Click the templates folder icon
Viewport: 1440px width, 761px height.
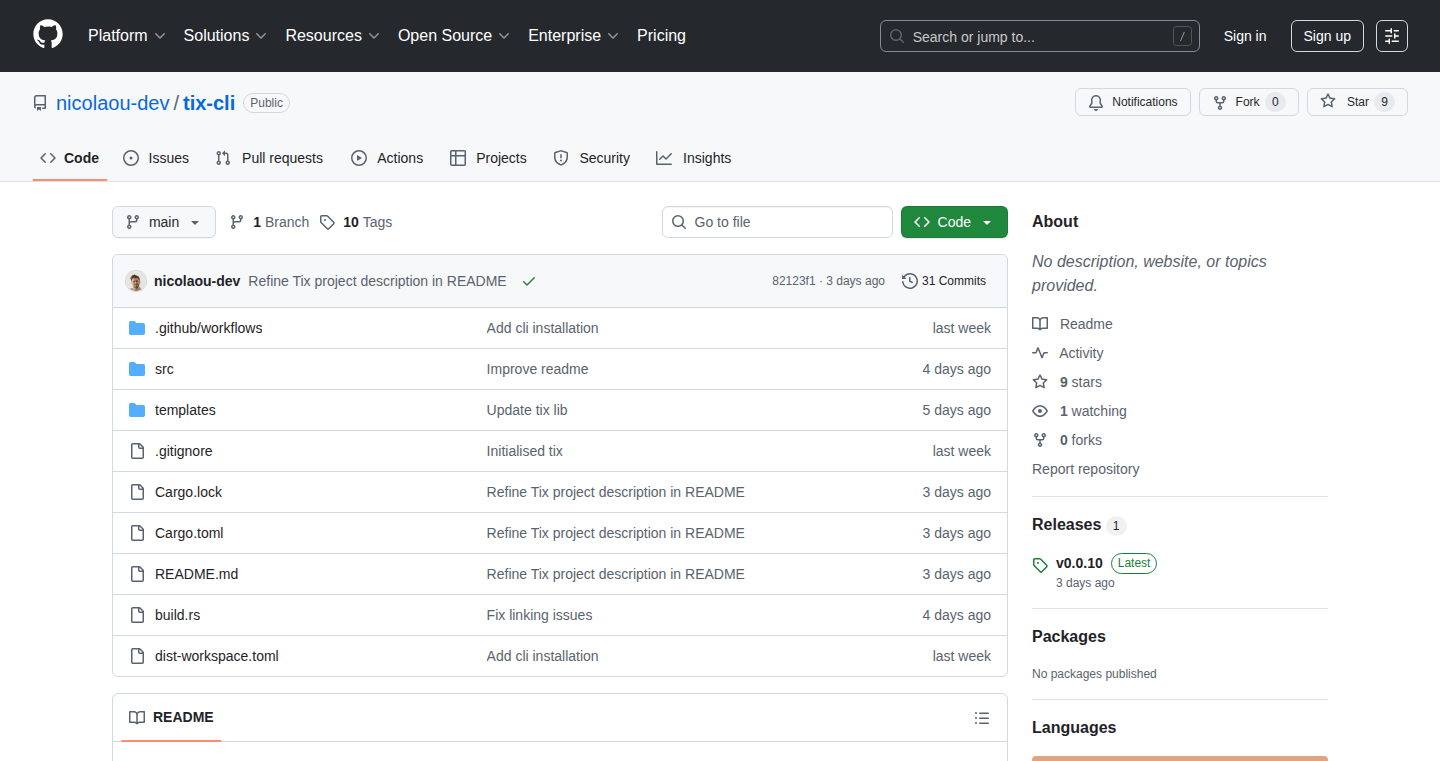point(137,410)
